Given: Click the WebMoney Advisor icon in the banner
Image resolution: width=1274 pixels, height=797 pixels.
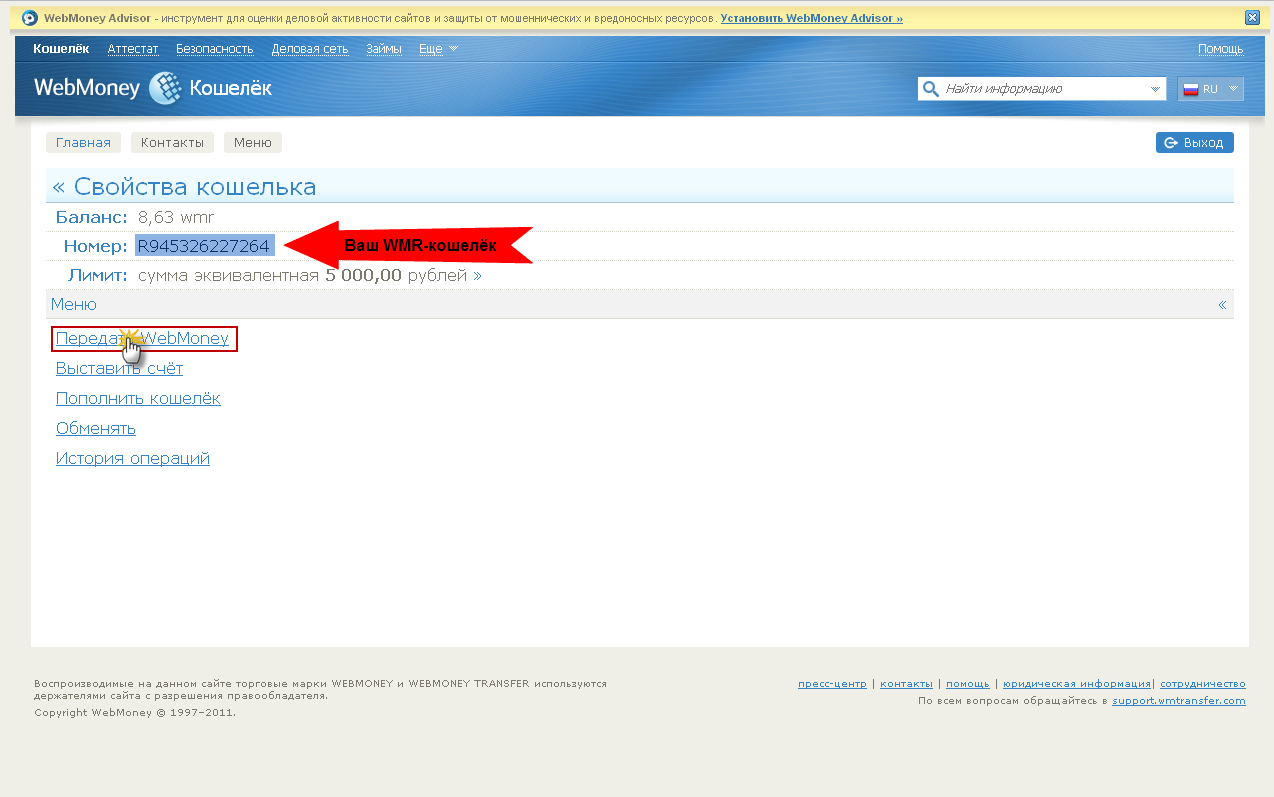Looking at the screenshot, I should pyautogui.click(x=29, y=18).
